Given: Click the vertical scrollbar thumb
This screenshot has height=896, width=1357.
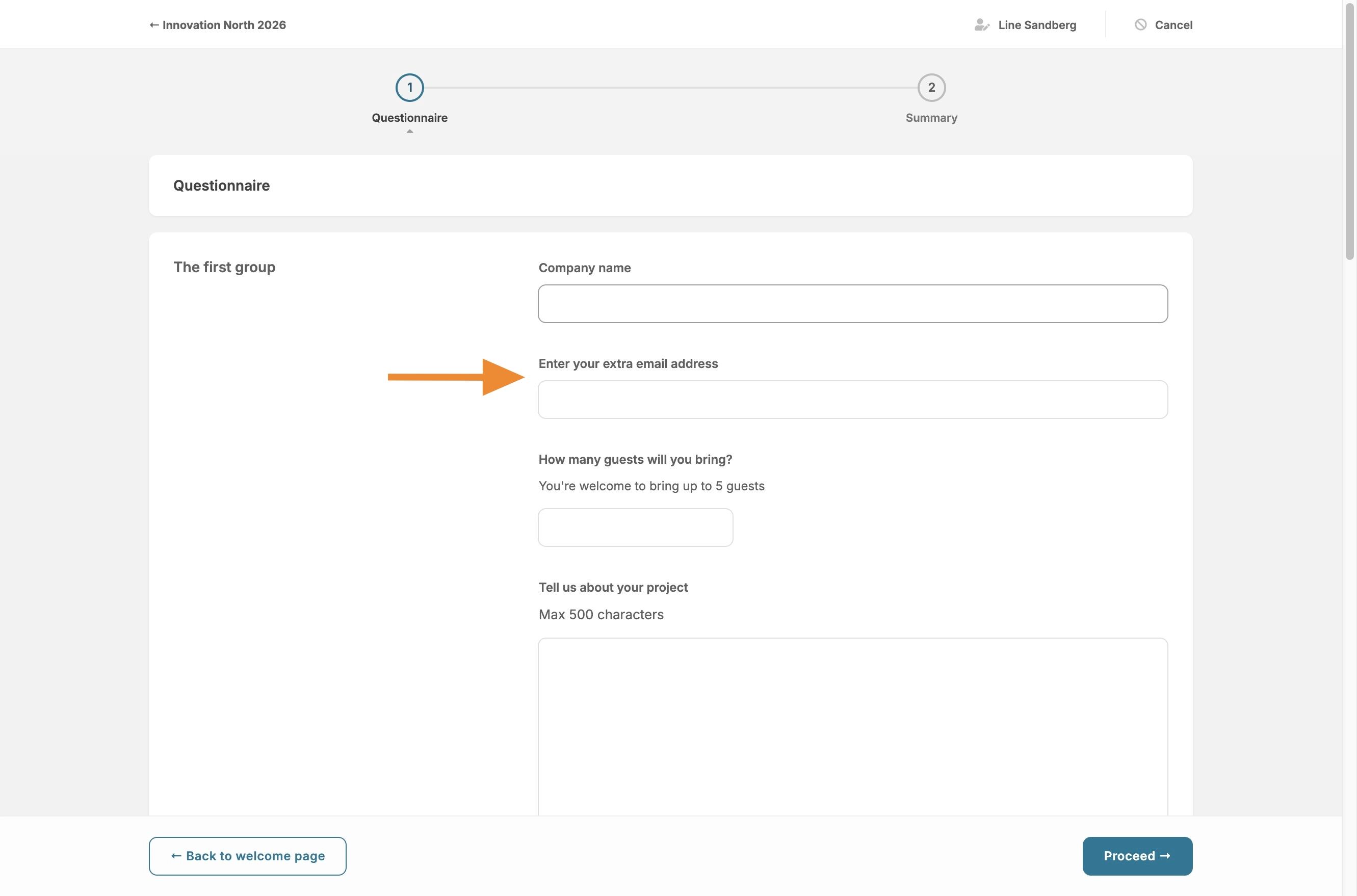Looking at the screenshot, I should [x=1349, y=131].
